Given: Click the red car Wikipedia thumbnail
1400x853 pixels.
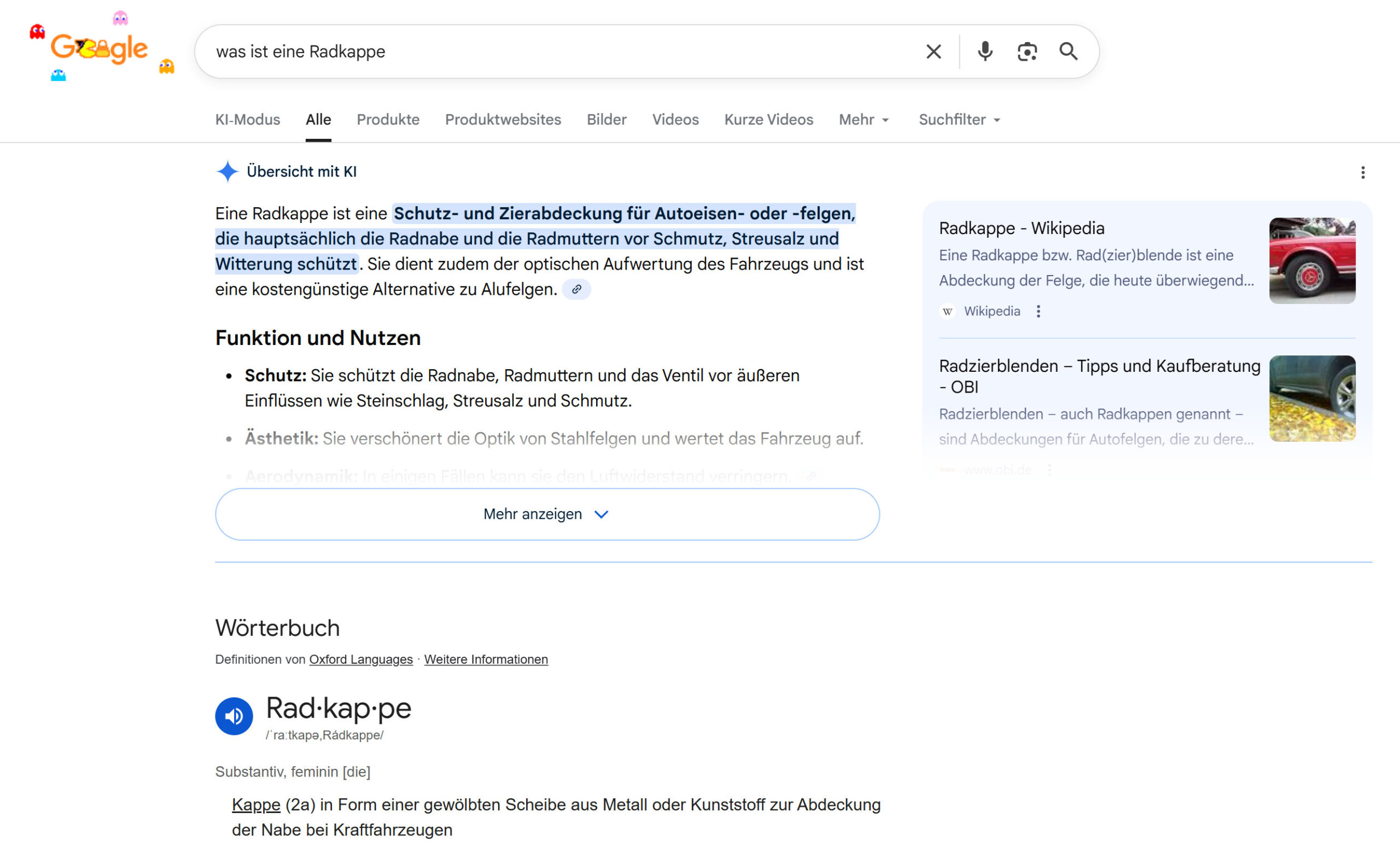Looking at the screenshot, I should (x=1312, y=261).
